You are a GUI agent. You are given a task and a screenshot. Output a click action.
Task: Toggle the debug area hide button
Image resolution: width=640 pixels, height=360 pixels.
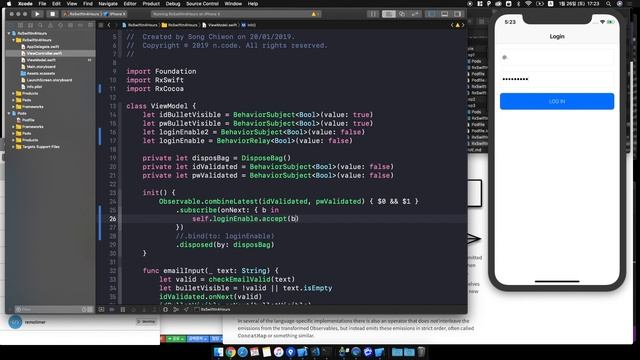click(x=101, y=309)
